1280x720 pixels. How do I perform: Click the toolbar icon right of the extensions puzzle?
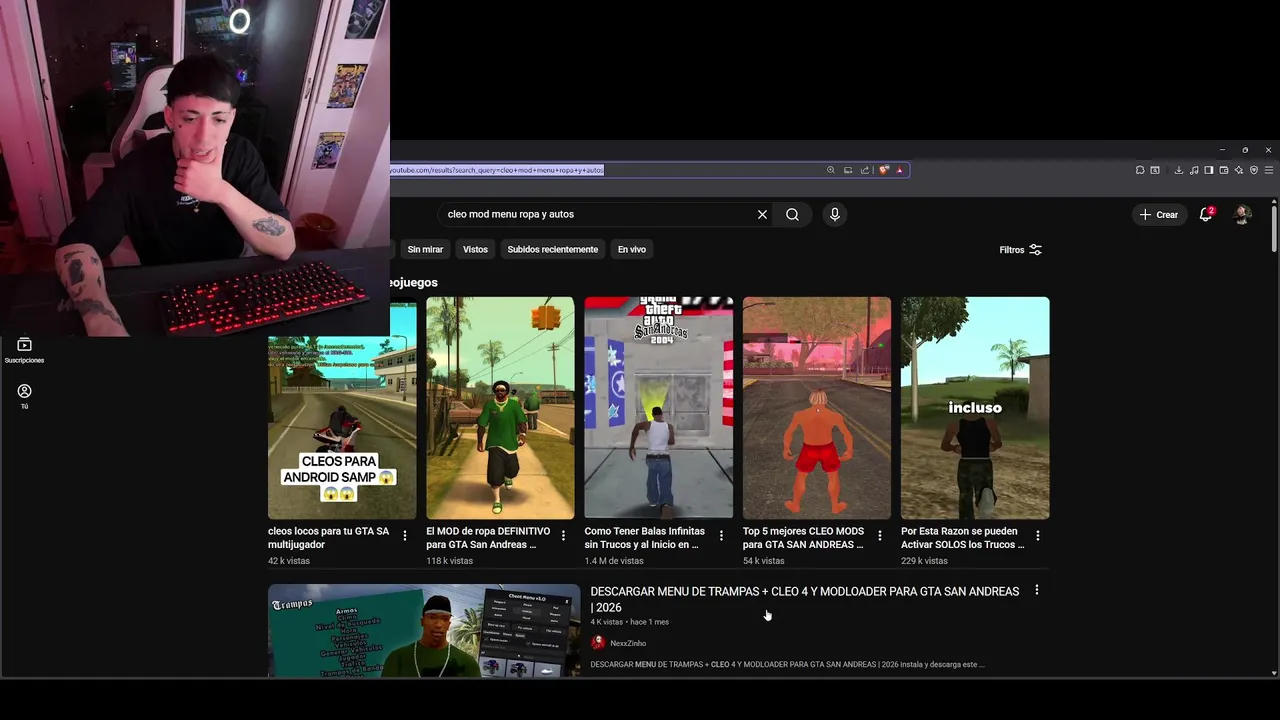(1155, 170)
